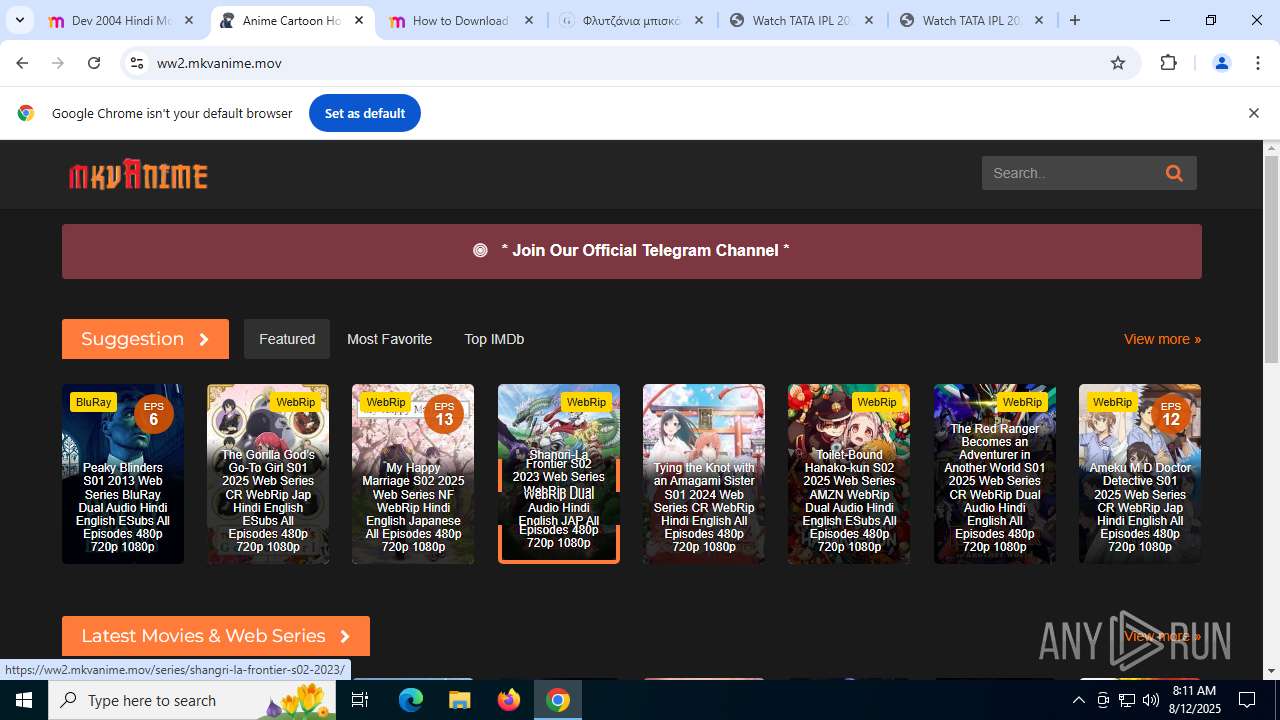This screenshot has height=720, width=1280.
Task: Click the page vertical scrollbar
Action: tap(1272, 260)
